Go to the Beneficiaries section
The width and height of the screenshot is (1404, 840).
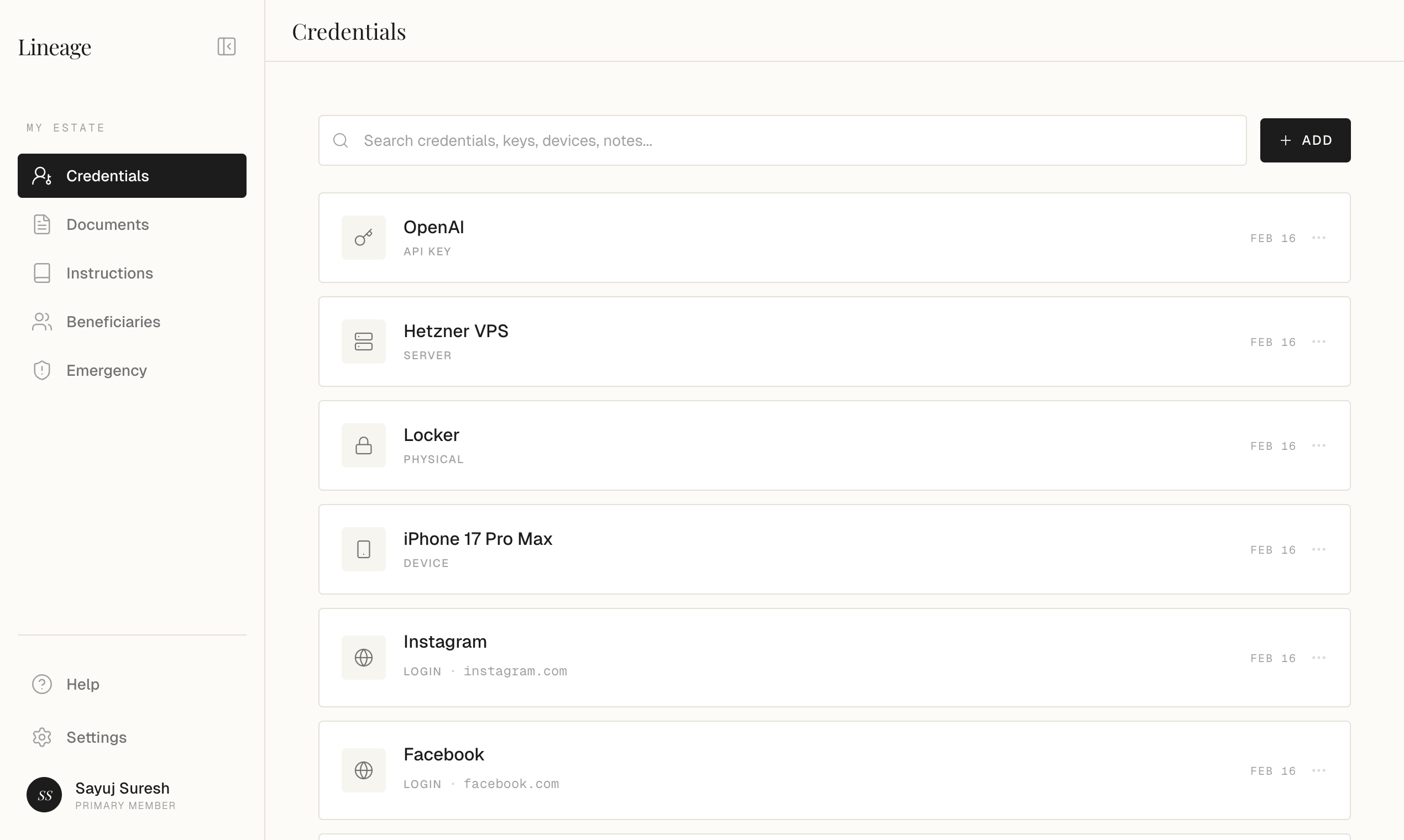tap(113, 322)
